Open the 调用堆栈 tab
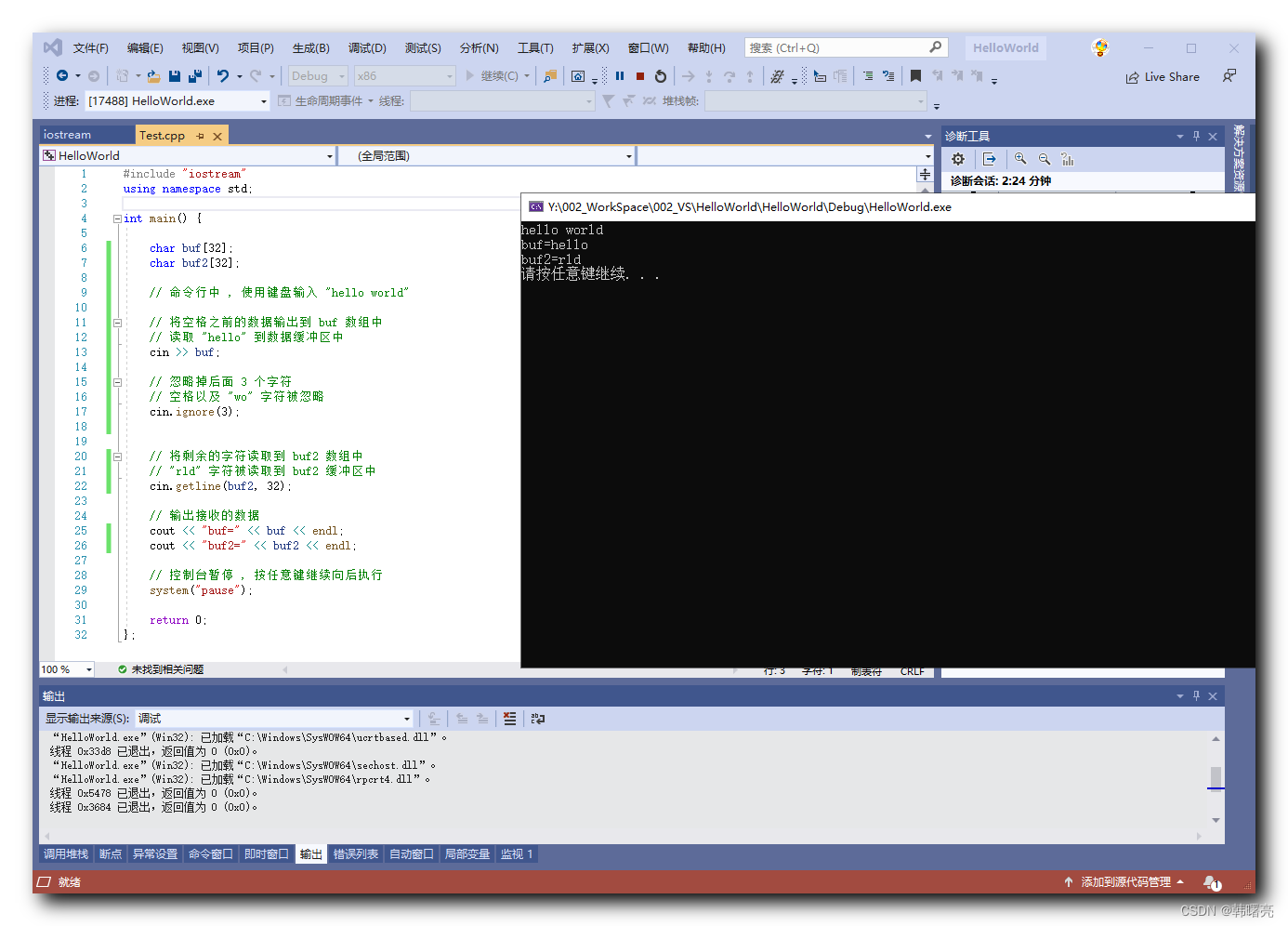This screenshot has height=926, width=1288. pos(66,854)
